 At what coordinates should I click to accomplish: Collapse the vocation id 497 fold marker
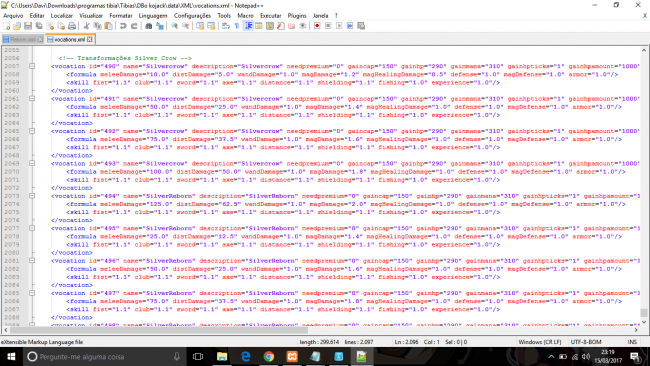pos(32,293)
